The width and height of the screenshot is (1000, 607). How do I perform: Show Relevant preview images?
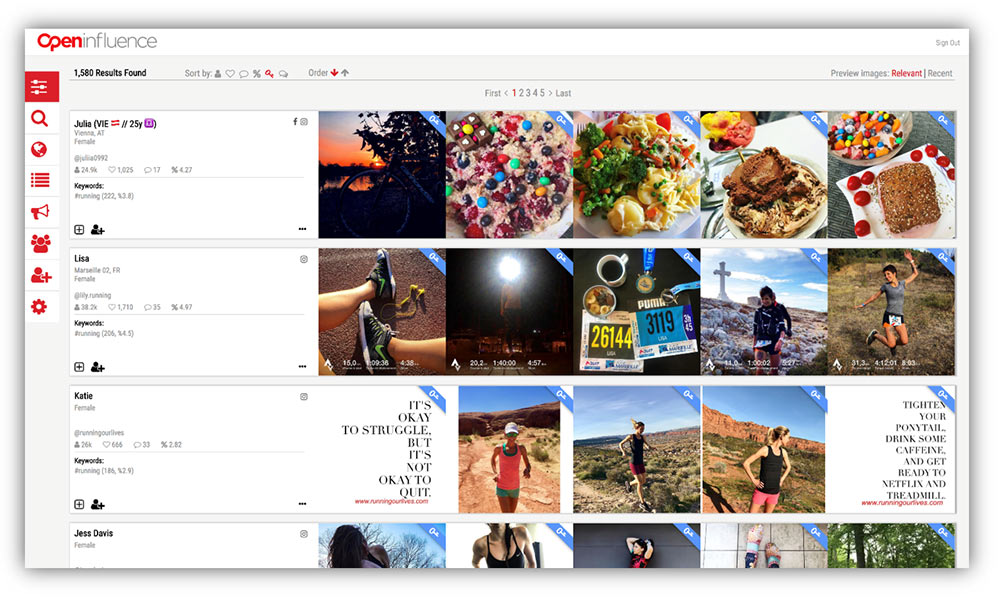[x=906, y=73]
